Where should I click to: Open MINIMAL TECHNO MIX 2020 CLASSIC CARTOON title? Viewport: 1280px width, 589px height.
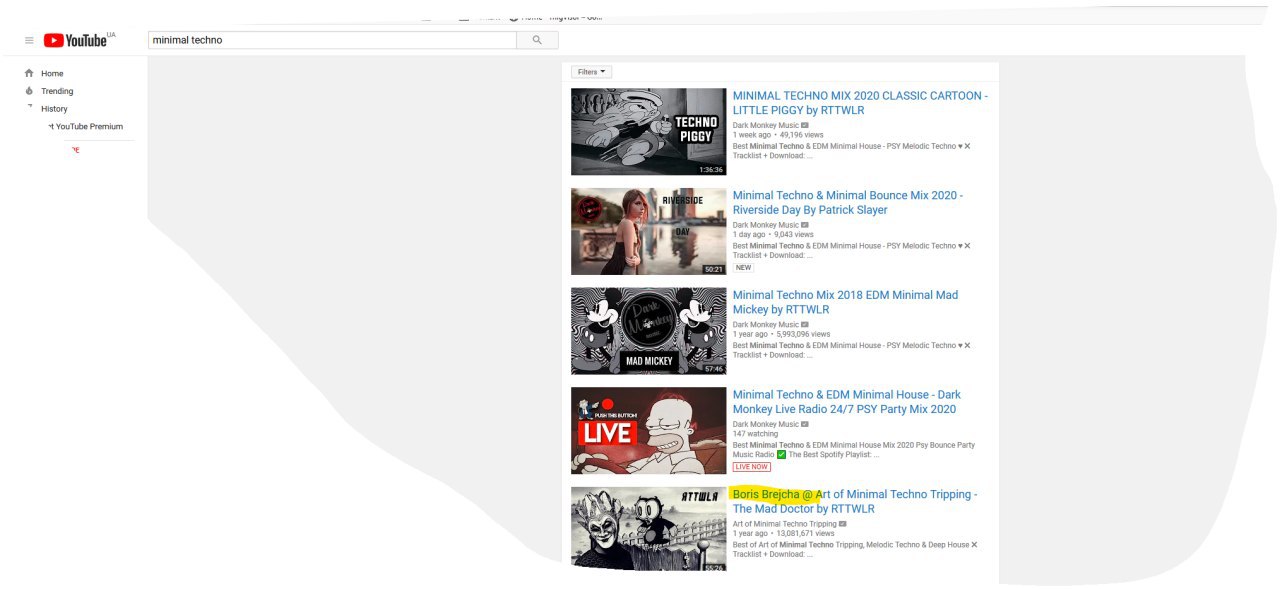click(x=860, y=103)
